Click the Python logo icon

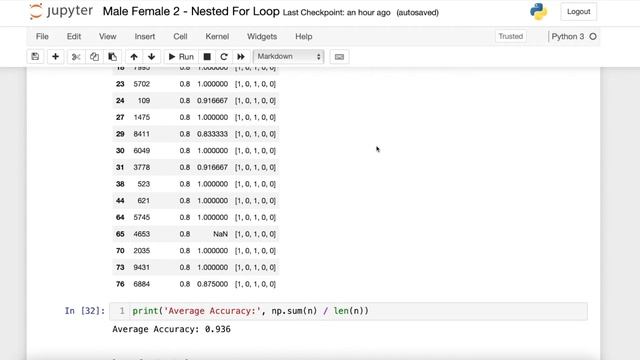[538, 11]
